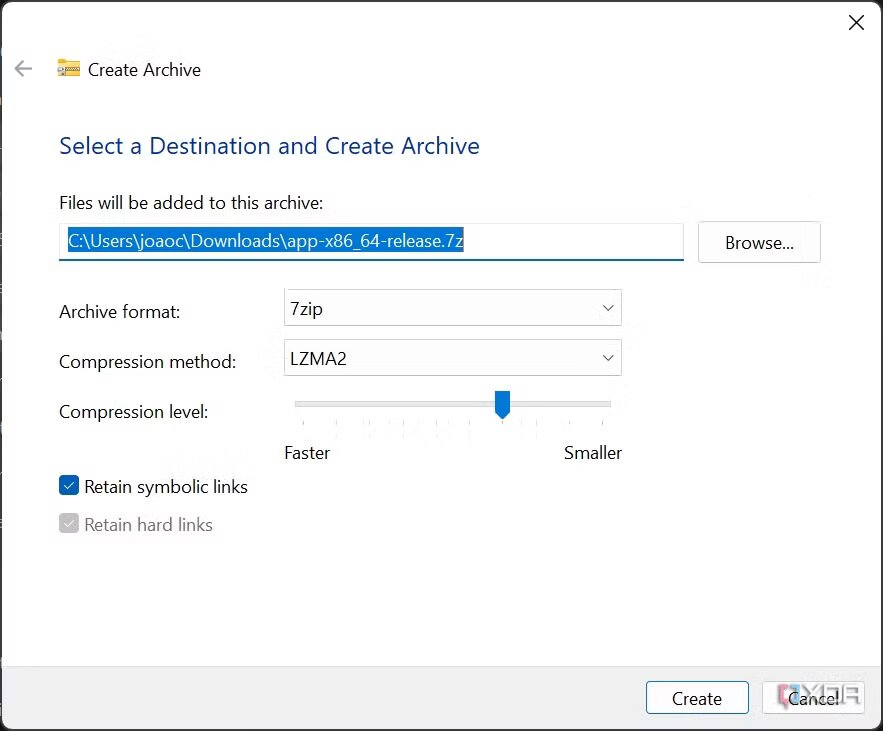The height and width of the screenshot is (731, 883).
Task: Click the Archive format chevron arrow
Action: click(608, 308)
